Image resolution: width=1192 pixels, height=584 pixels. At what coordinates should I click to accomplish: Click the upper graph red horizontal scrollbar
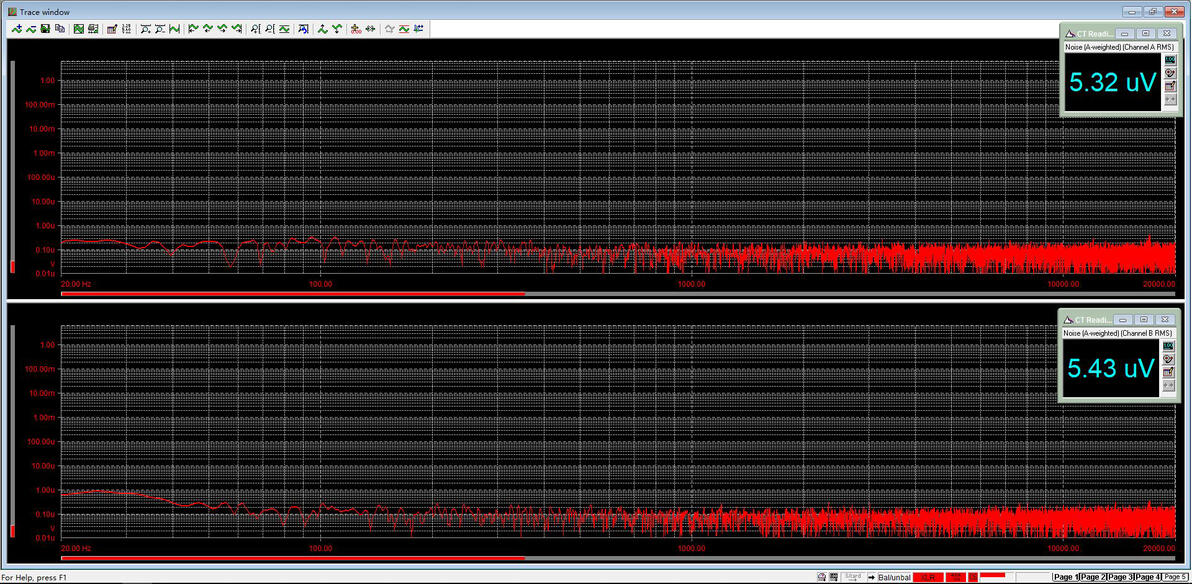(x=293, y=293)
